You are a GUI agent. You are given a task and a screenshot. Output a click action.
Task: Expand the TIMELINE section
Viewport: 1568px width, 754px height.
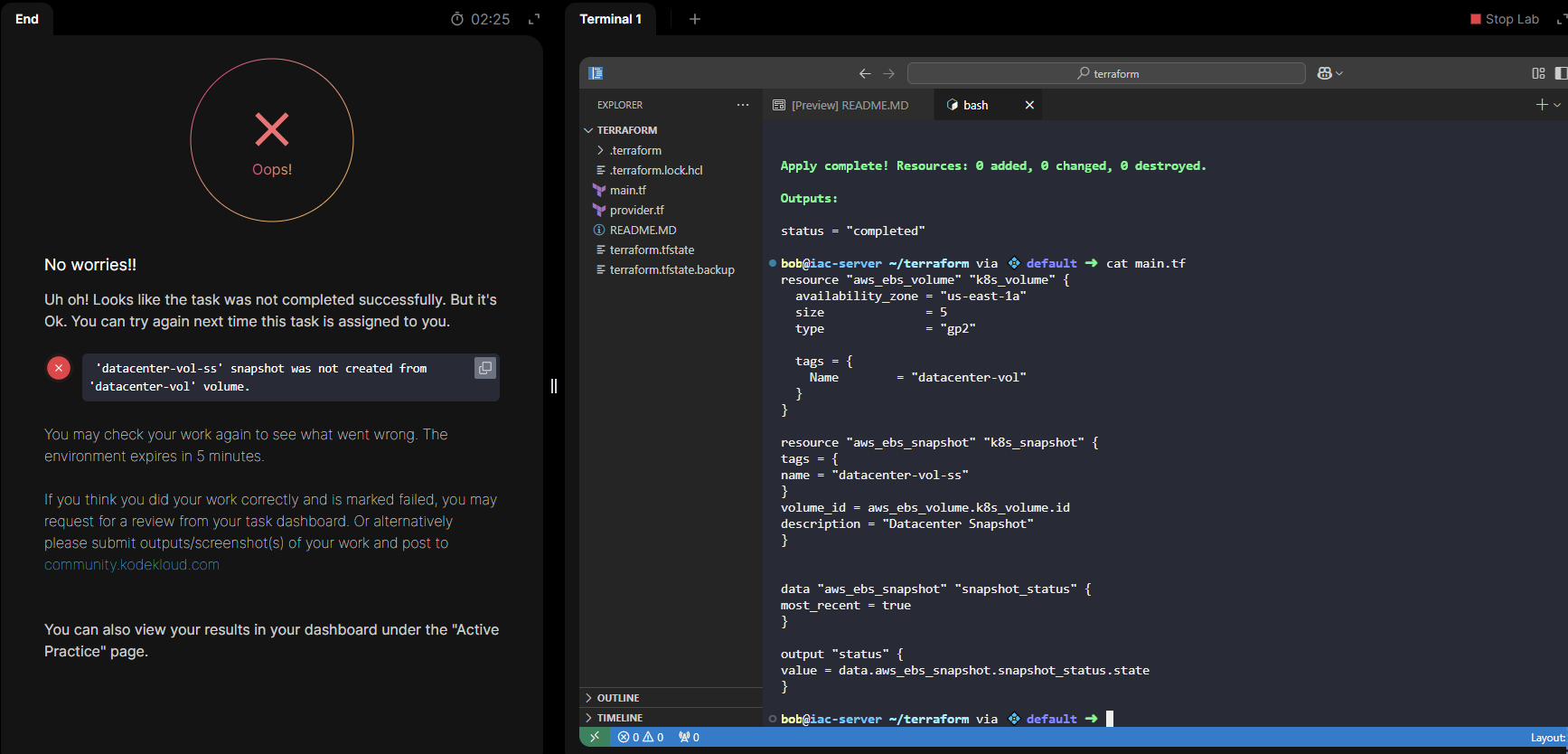[619, 718]
